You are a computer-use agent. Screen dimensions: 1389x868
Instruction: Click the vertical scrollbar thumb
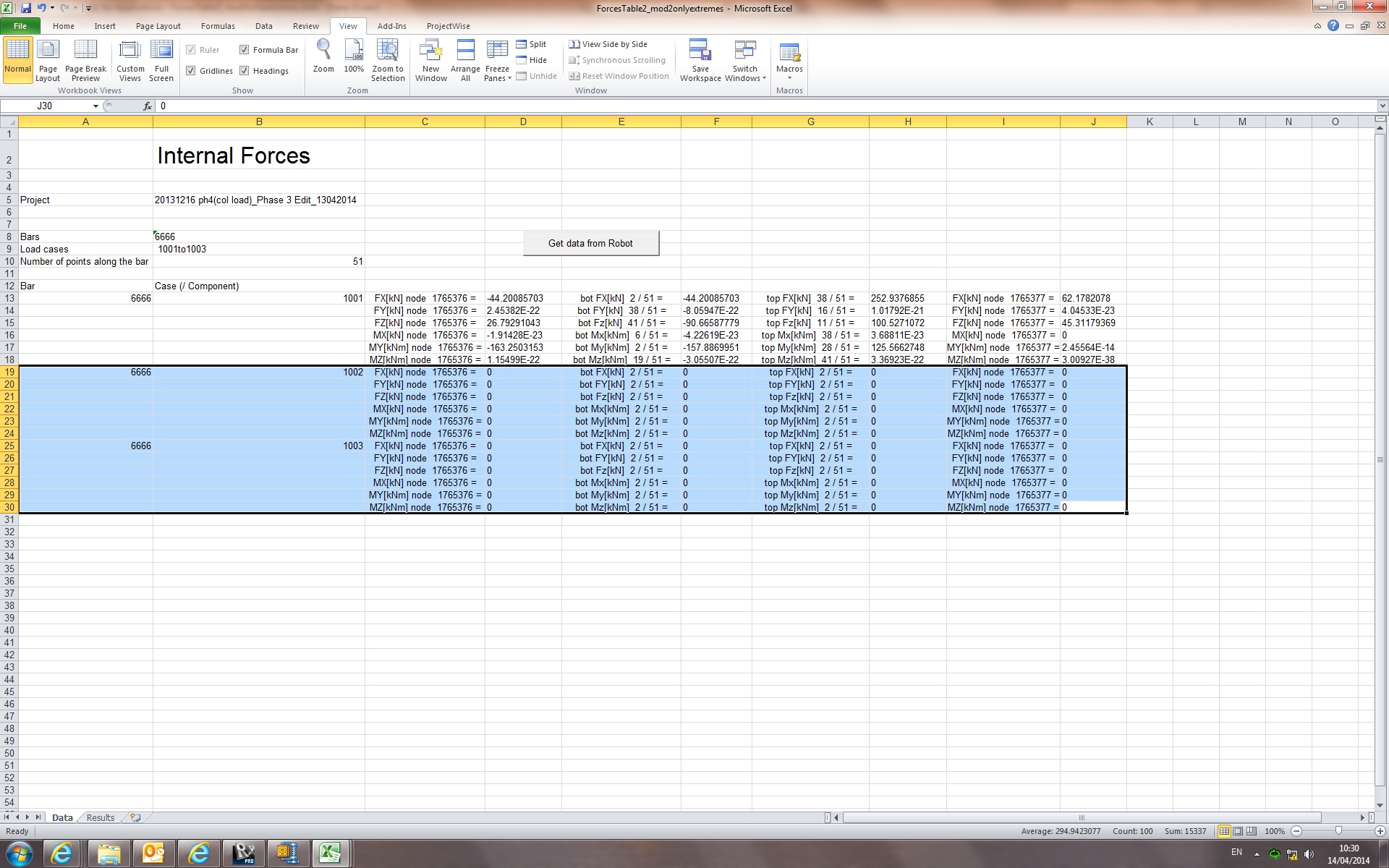(x=1380, y=459)
